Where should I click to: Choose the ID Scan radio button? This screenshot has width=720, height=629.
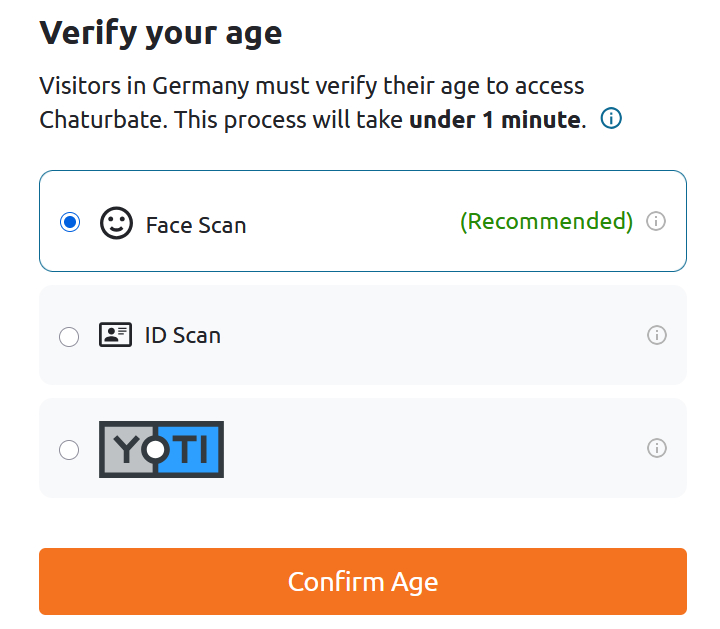(69, 337)
